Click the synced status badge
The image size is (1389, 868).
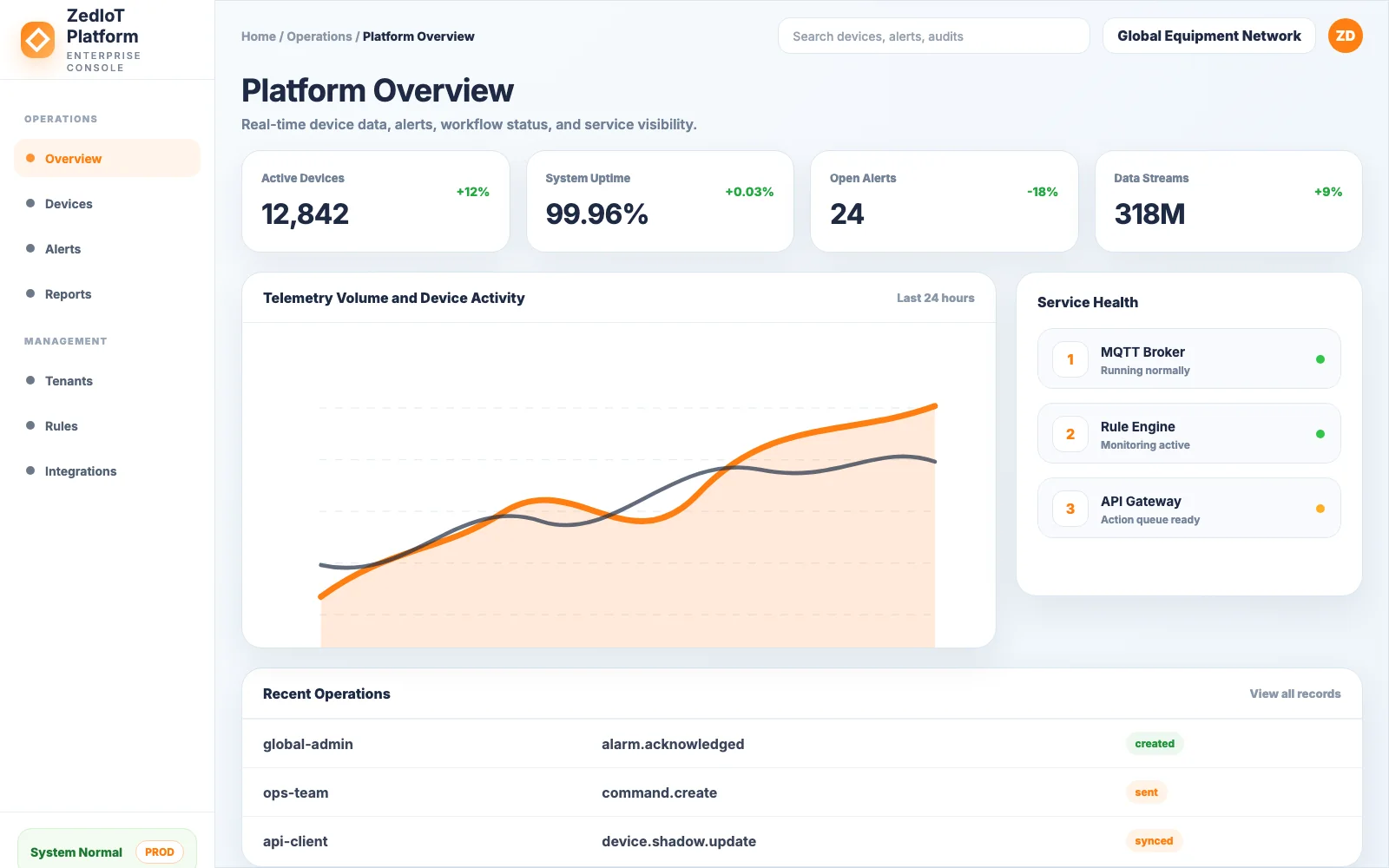[1154, 841]
